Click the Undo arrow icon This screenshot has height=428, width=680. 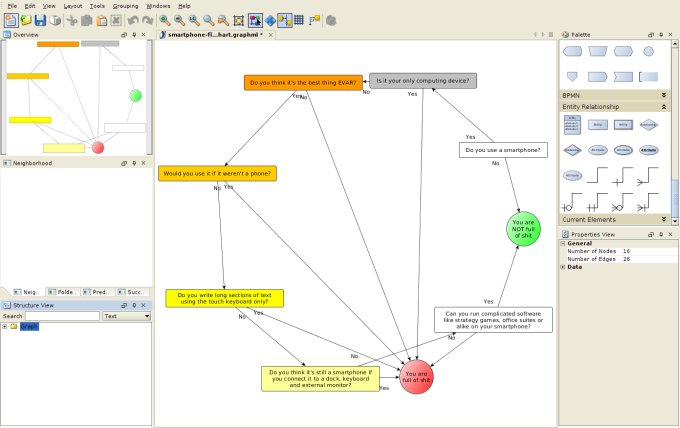point(132,20)
